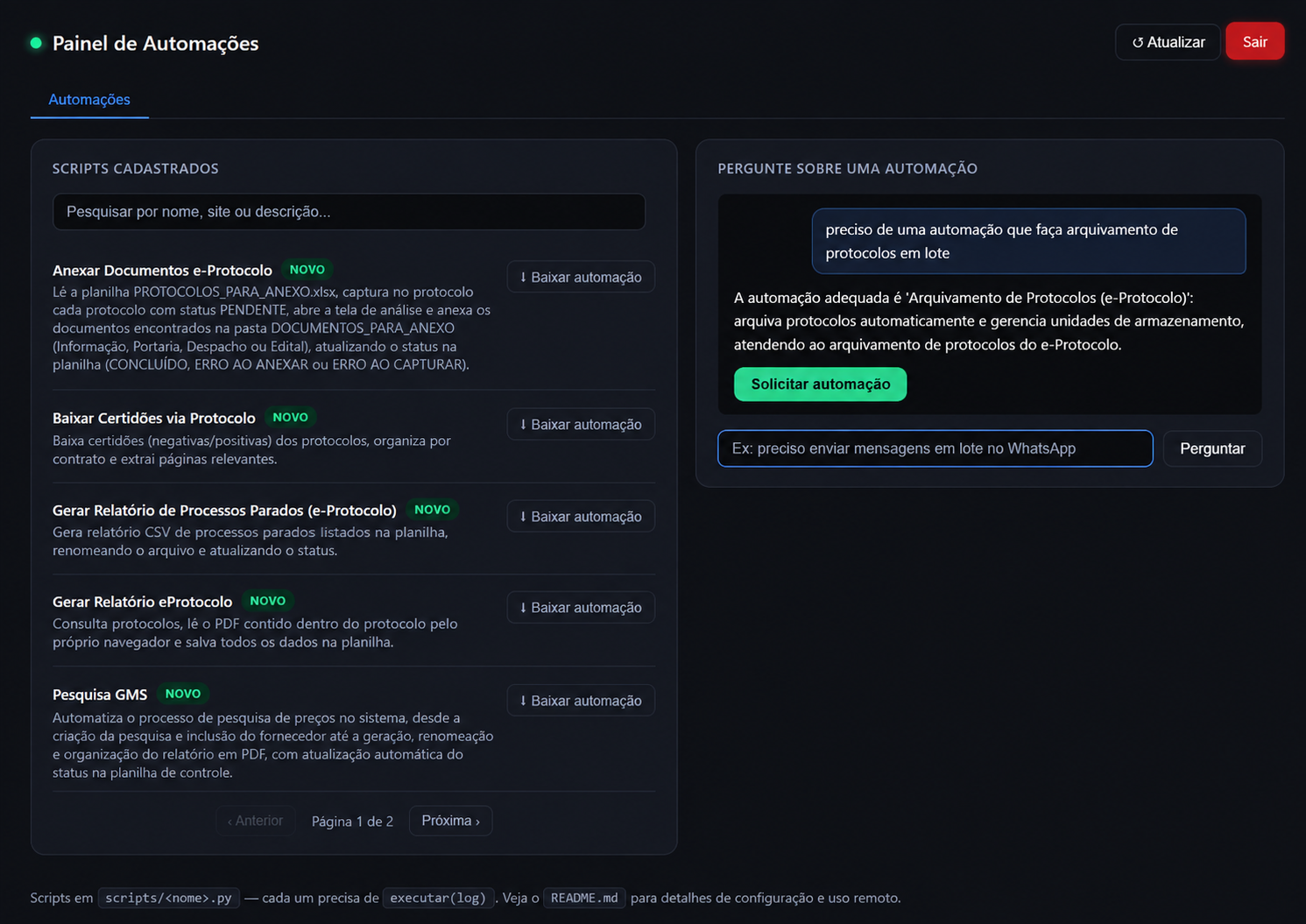Click the user message about arquivamento em lote
Image resolution: width=1306 pixels, height=924 pixels.
pos(1028,241)
